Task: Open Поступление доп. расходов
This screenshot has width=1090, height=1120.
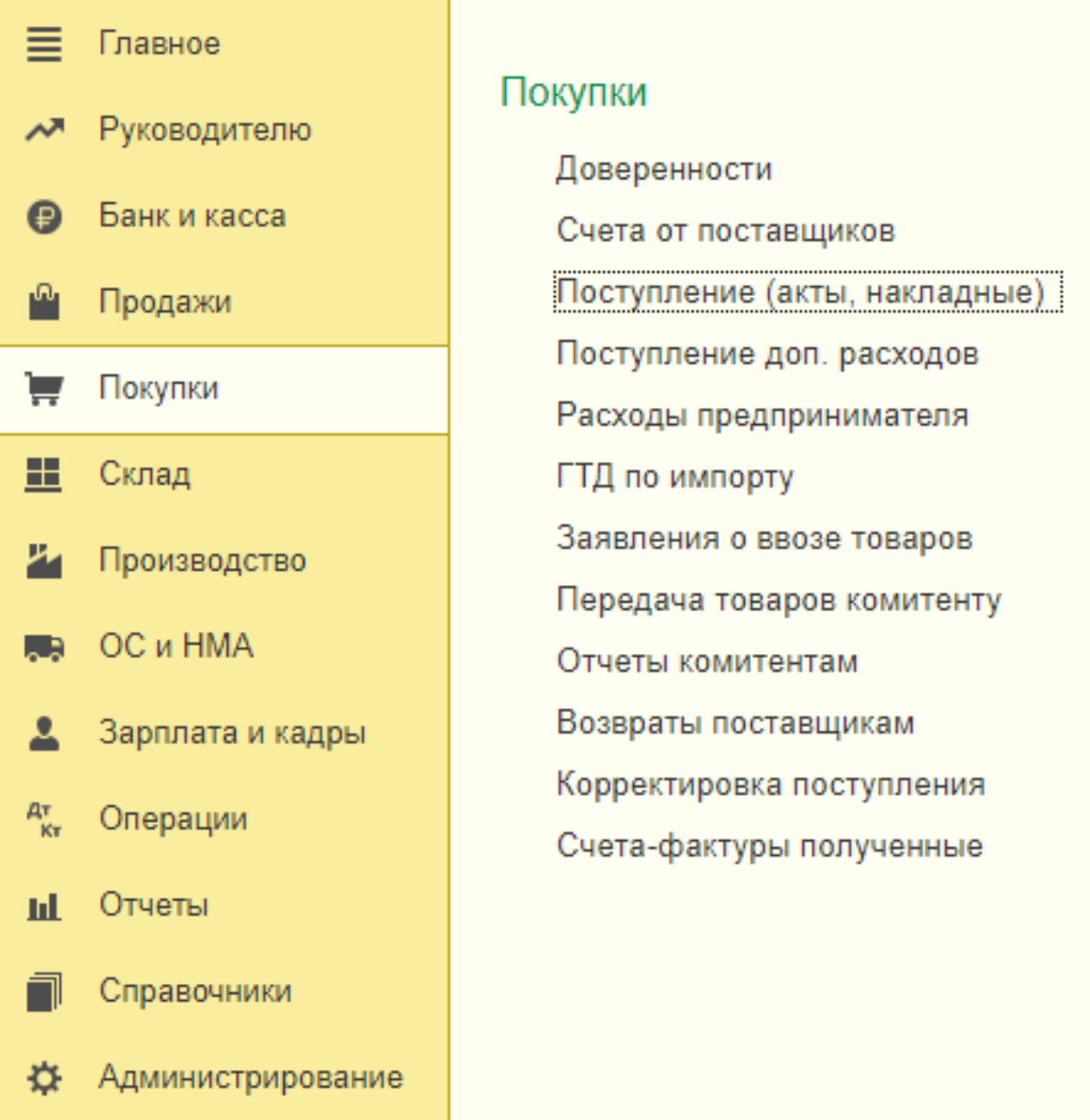Action: [x=768, y=354]
